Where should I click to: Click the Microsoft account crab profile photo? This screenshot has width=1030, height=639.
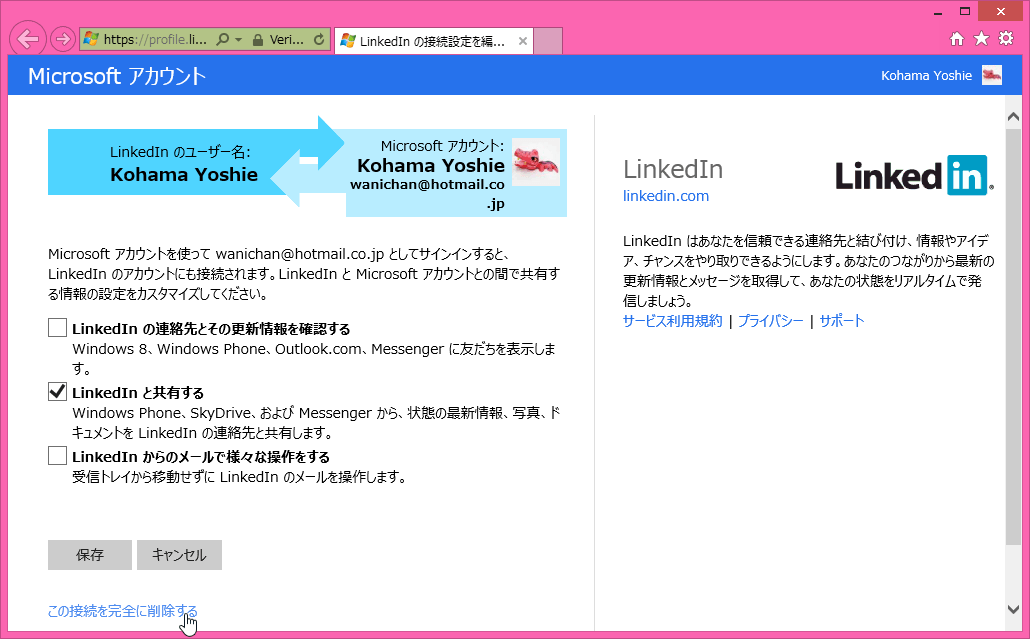pos(536,162)
